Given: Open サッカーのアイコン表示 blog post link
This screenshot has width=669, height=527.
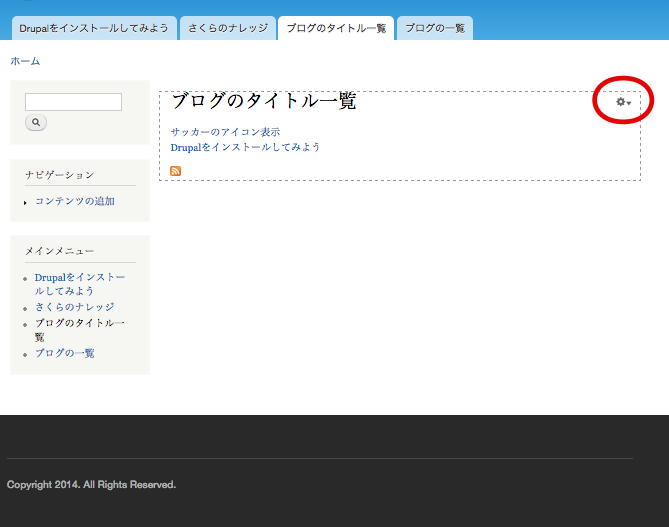Looking at the screenshot, I should coord(225,132).
